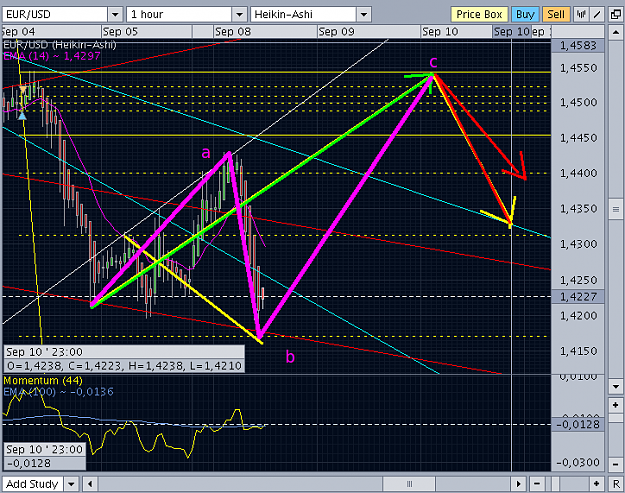Click bottom zoom in plus button
This screenshot has width=625, height=493.
pyautogui.click(x=596, y=484)
